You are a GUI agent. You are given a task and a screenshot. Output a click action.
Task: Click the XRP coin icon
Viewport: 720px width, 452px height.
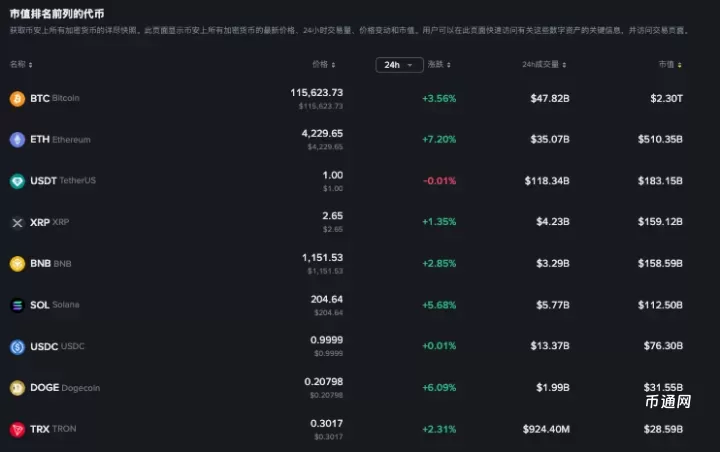coord(17,223)
